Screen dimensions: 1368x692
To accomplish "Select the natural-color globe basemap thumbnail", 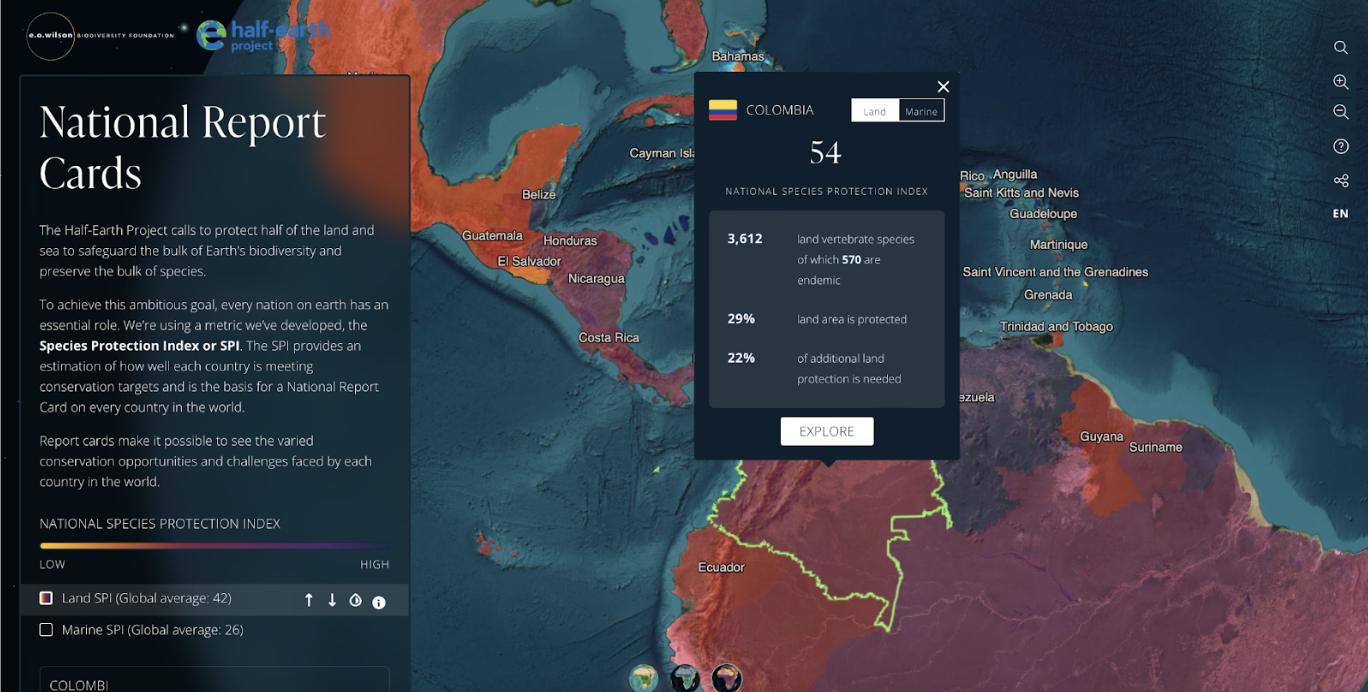I will pos(644,678).
